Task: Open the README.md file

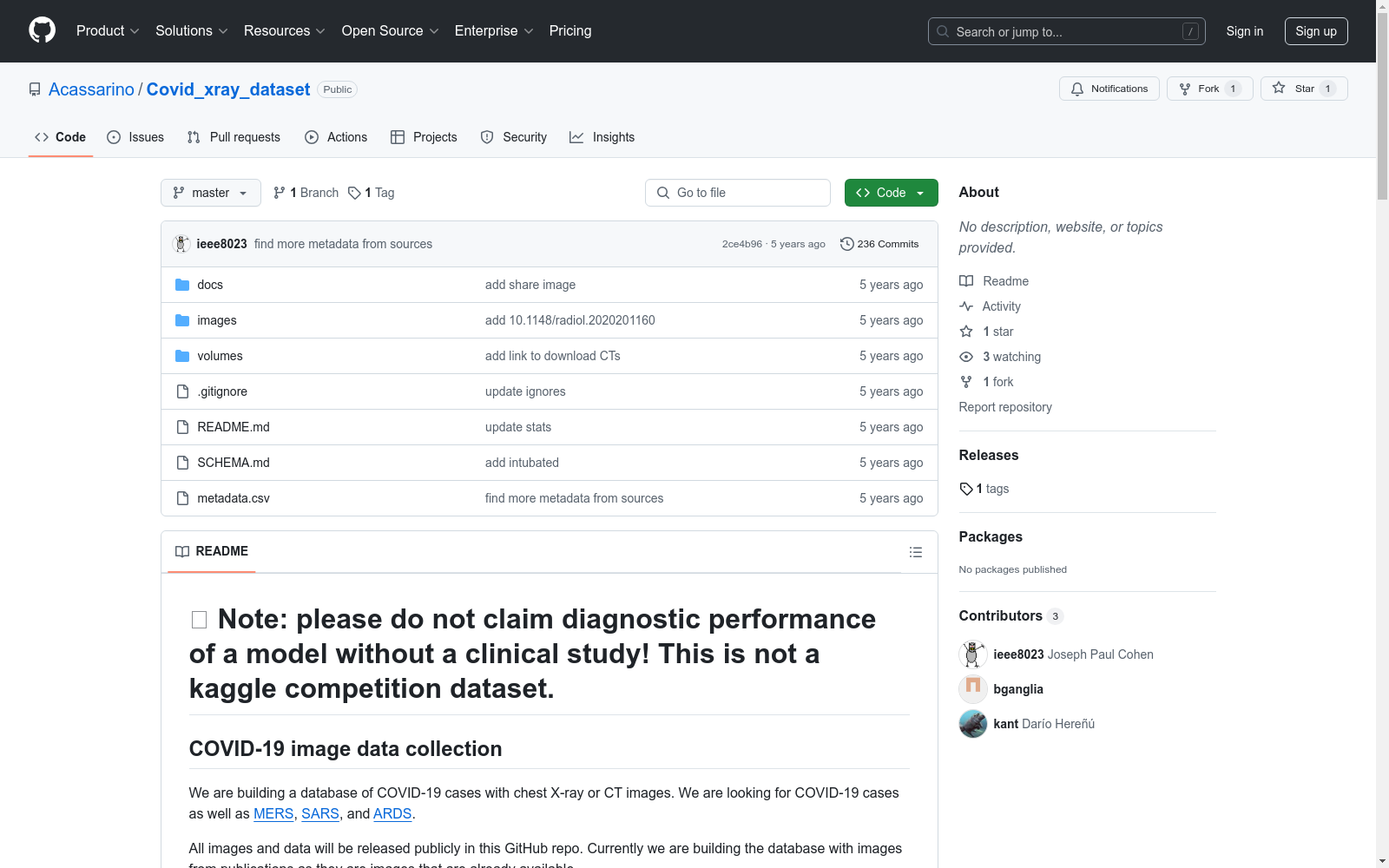Action: click(234, 427)
